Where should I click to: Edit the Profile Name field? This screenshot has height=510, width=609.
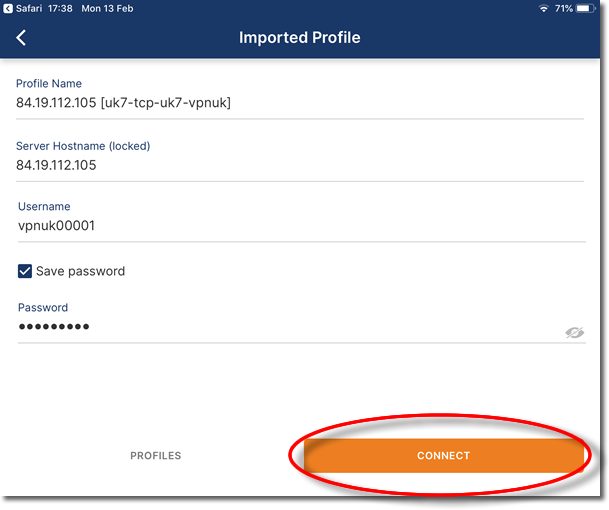point(300,103)
